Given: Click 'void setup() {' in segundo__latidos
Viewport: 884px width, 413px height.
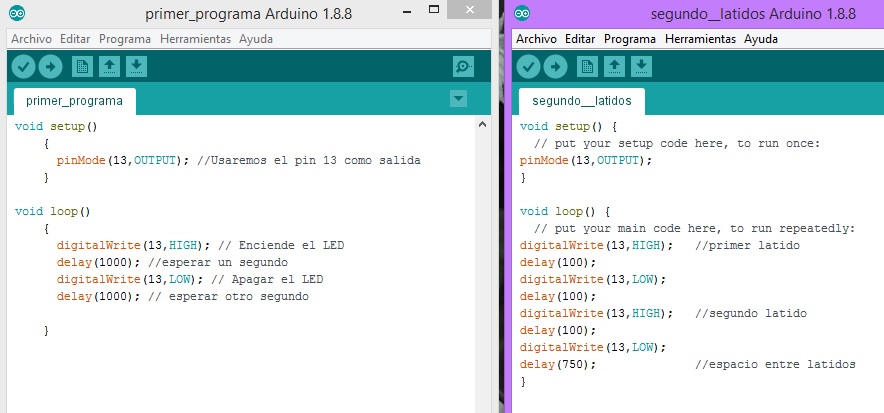Looking at the screenshot, I should click(569, 127).
